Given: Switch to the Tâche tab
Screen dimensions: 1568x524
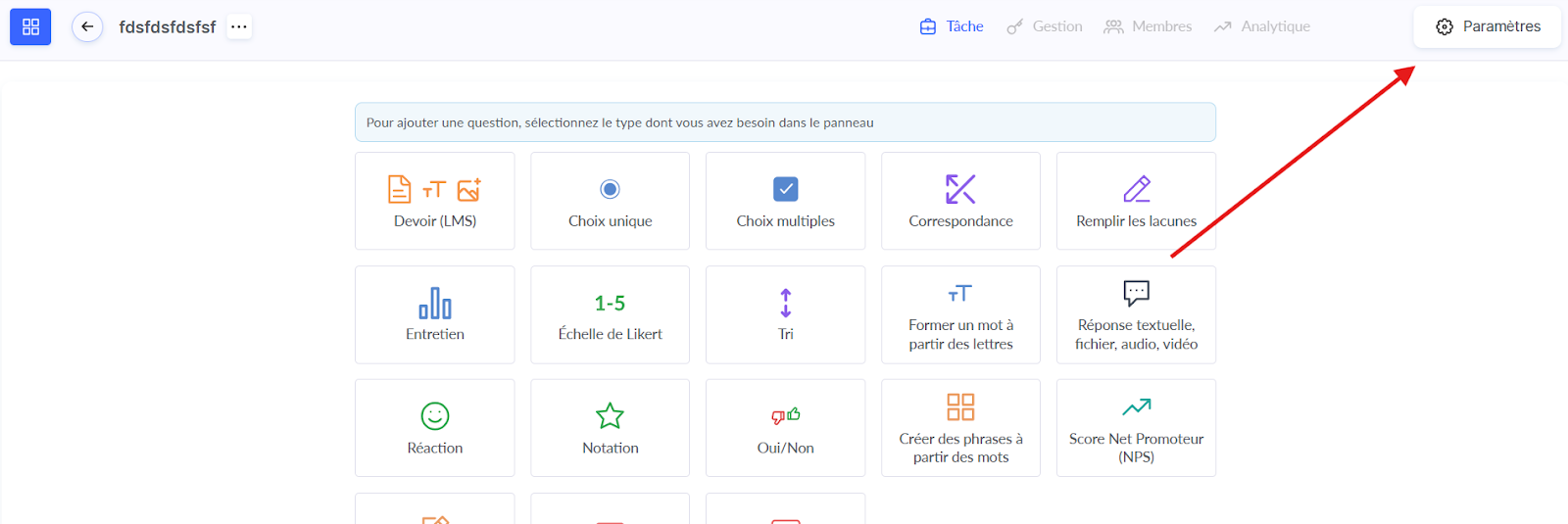Looking at the screenshot, I should pyautogui.click(x=951, y=26).
